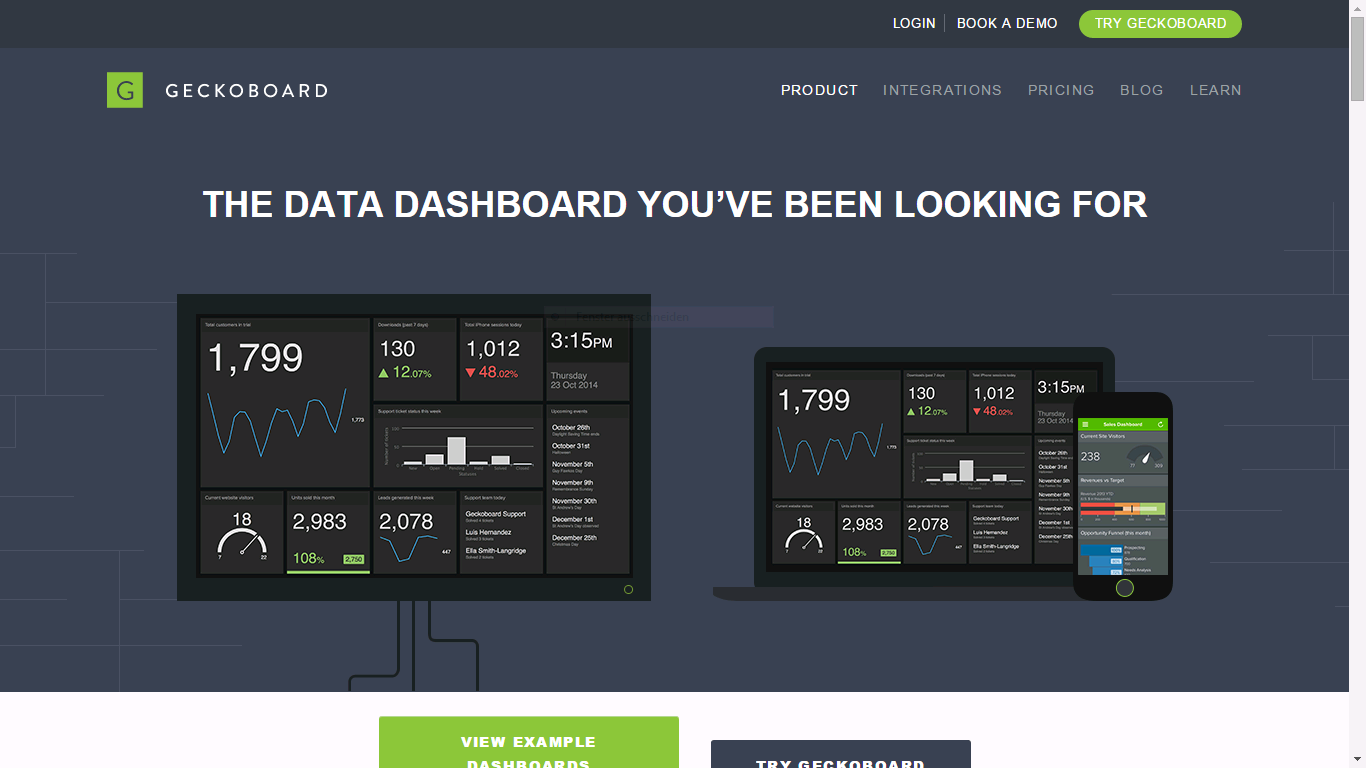Click the green Geckoboard G logo icon
The height and width of the screenshot is (768, 1366).
125,90
